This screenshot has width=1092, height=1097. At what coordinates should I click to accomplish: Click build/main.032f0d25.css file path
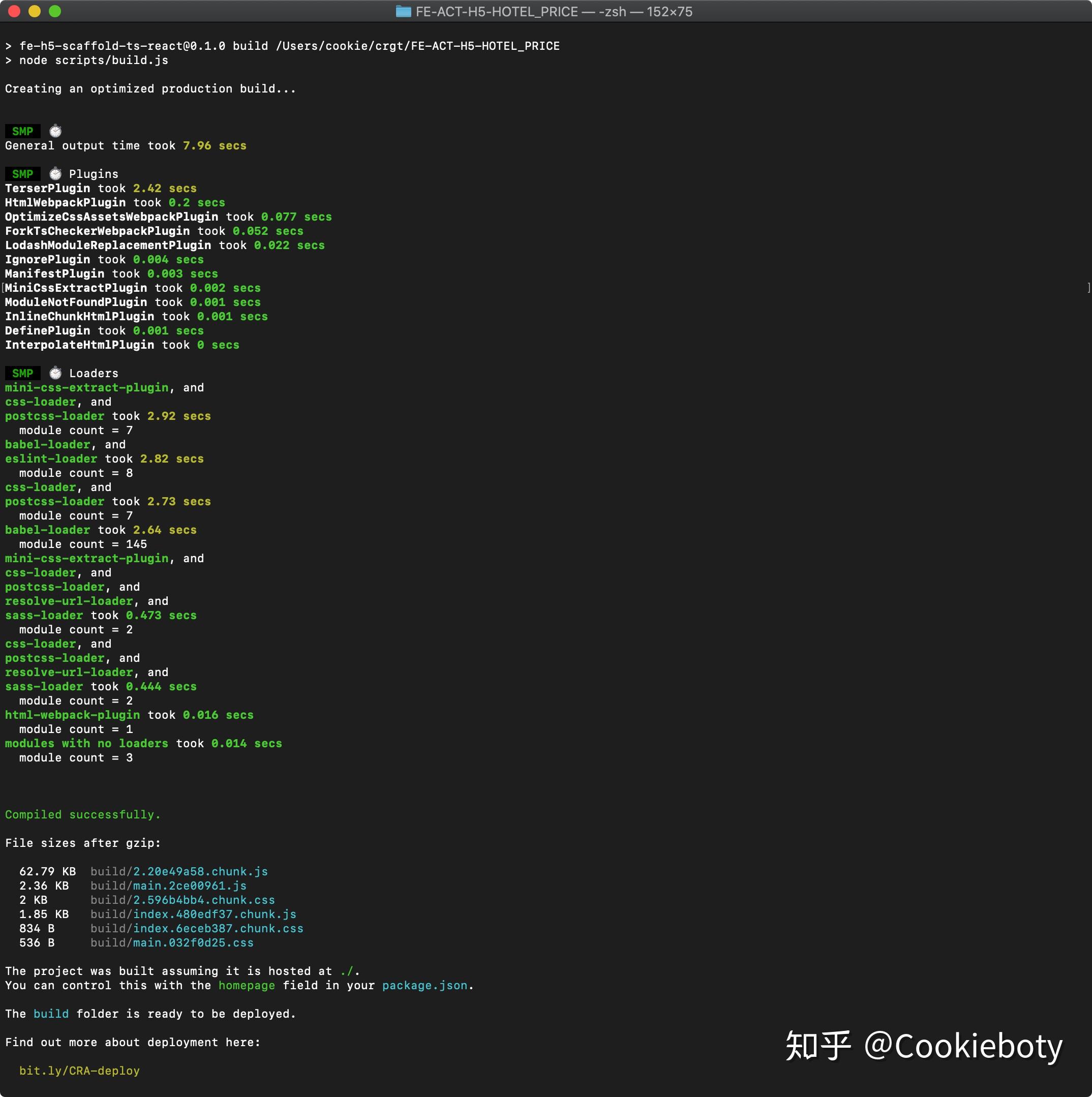pyautogui.click(x=171, y=942)
